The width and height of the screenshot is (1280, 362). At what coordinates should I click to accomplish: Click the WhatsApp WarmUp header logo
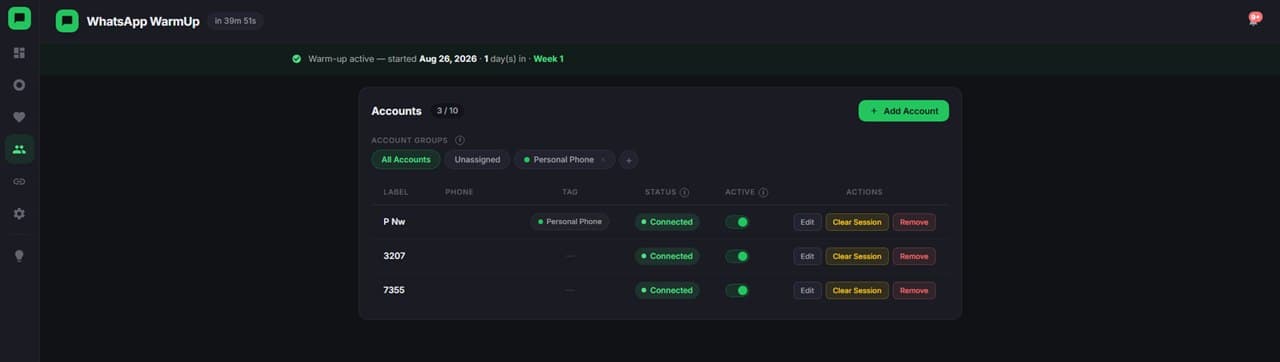[x=67, y=21]
